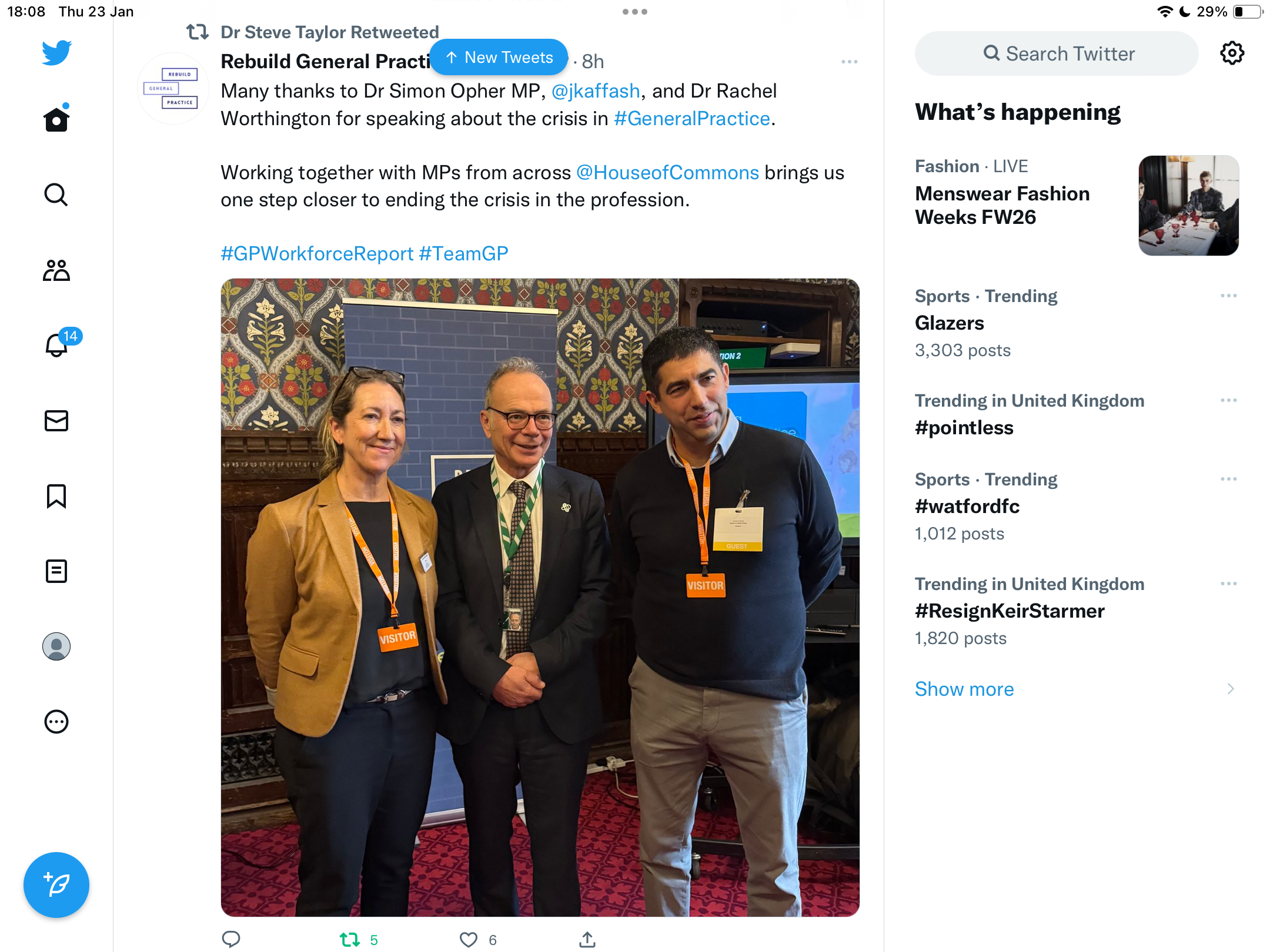This screenshot has width=1270, height=952.
Task: Open the tweet's three-dot options menu
Action: [x=850, y=62]
